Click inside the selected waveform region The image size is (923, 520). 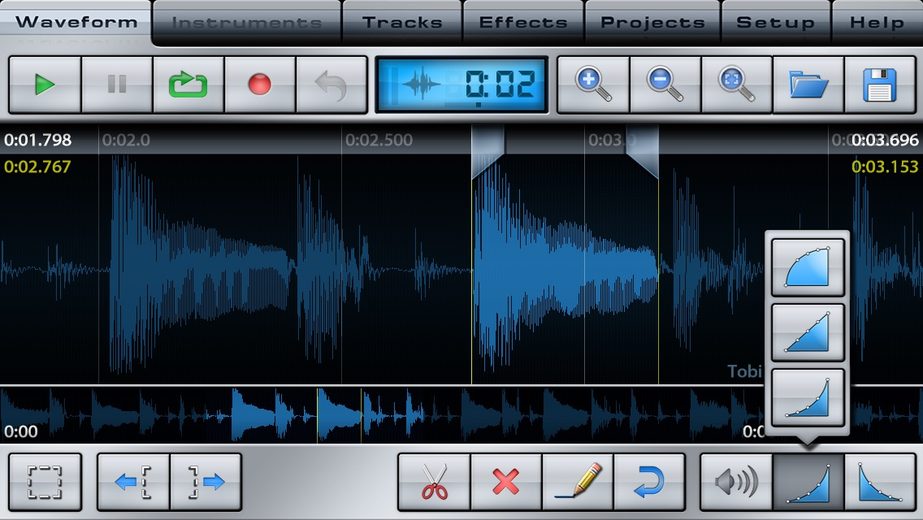(x=565, y=269)
